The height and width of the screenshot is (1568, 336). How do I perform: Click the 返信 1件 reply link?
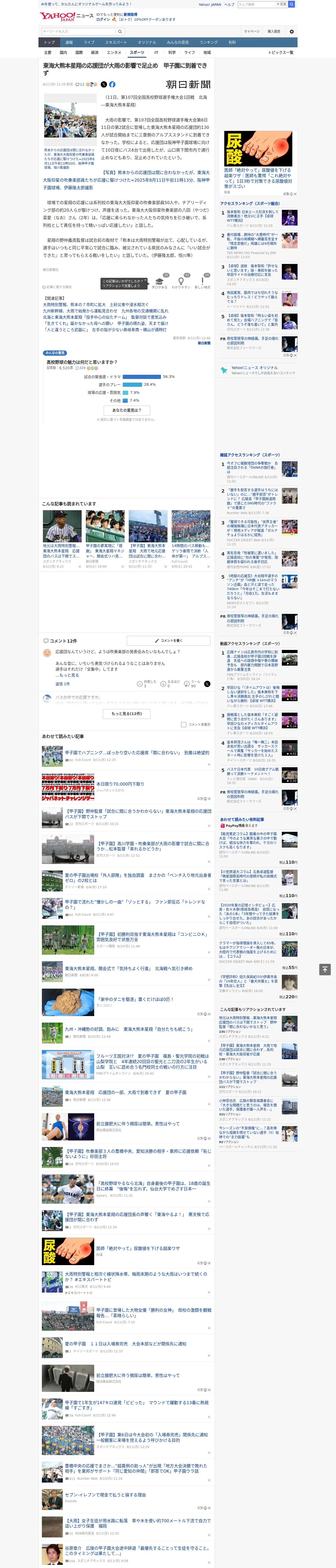click(62, 684)
